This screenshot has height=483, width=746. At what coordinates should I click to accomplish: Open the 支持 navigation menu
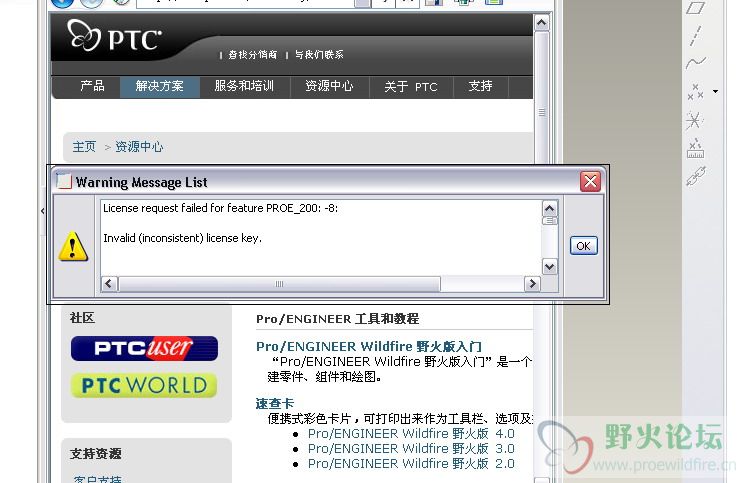tap(481, 86)
